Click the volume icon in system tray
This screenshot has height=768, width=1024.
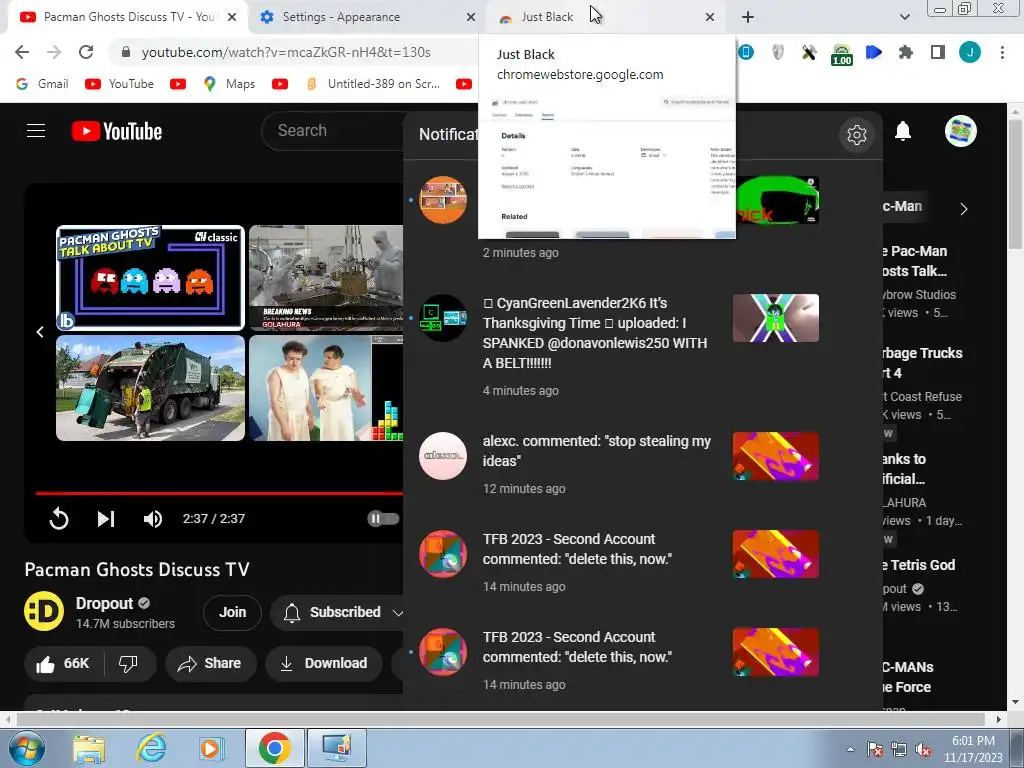[922, 750]
